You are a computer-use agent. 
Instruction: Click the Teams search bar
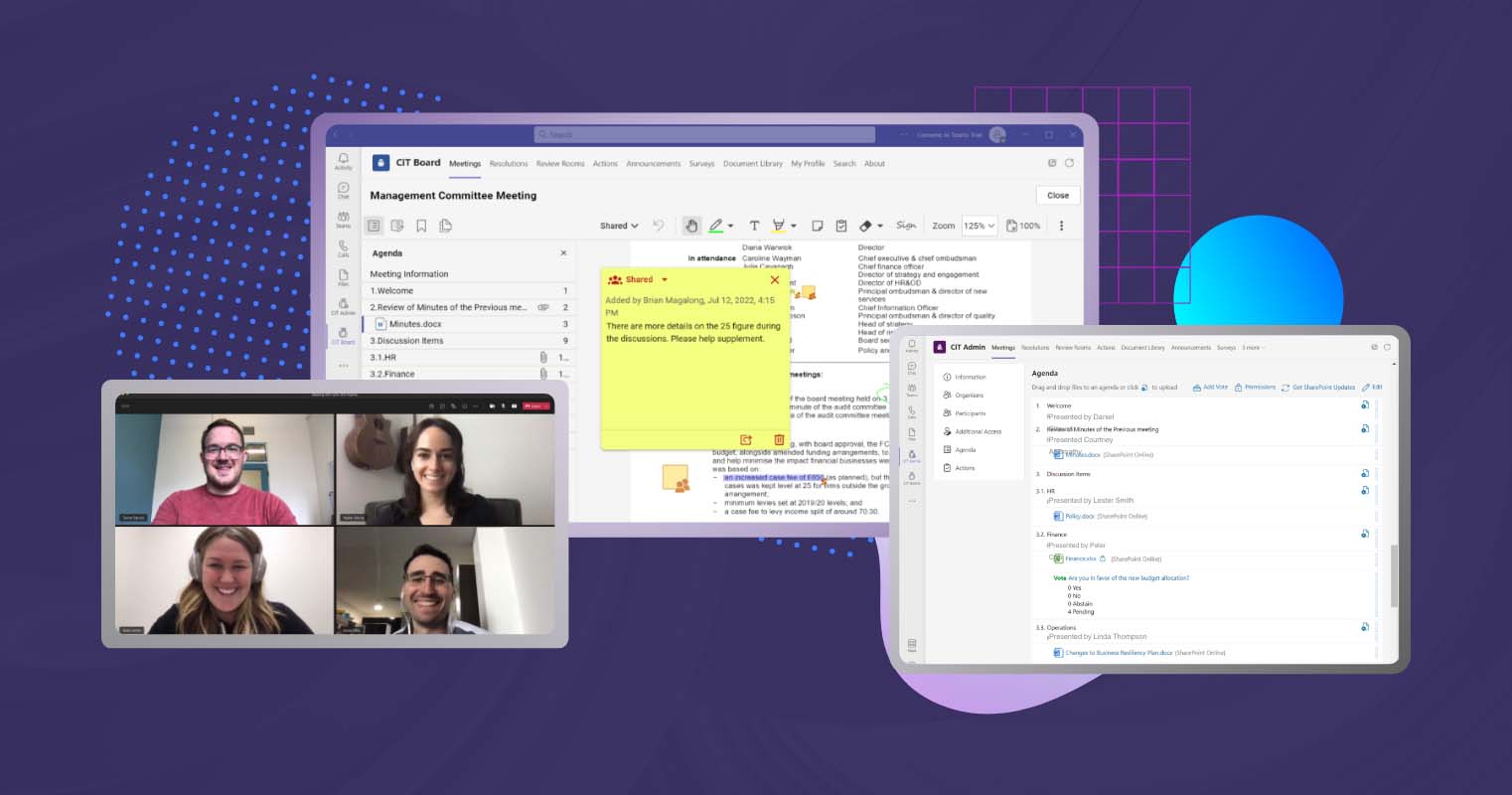(705, 133)
